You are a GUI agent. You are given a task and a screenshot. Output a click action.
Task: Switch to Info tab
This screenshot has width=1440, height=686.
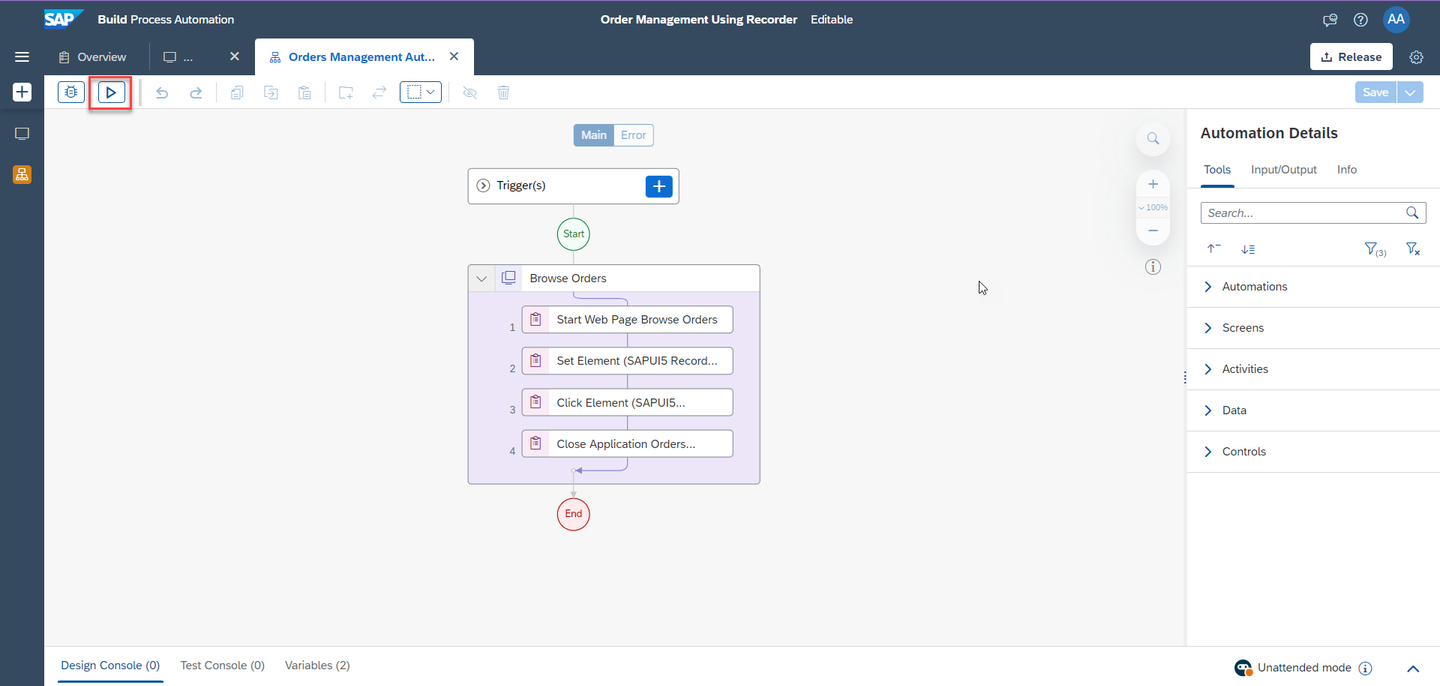coord(1347,170)
